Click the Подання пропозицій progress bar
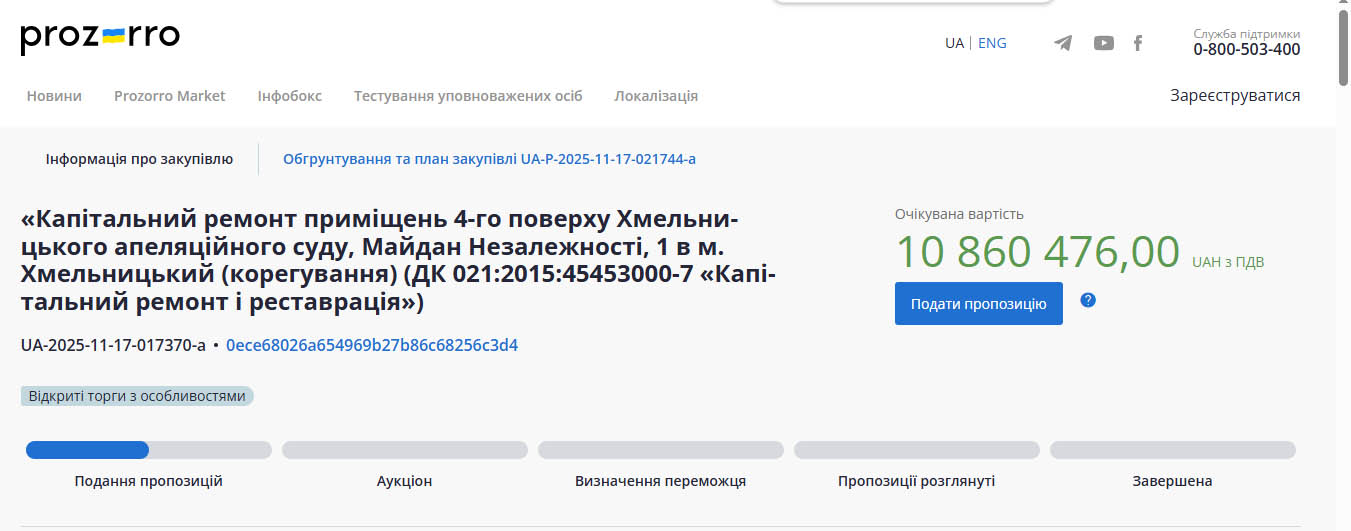This screenshot has width=1351, height=531. (148, 450)
